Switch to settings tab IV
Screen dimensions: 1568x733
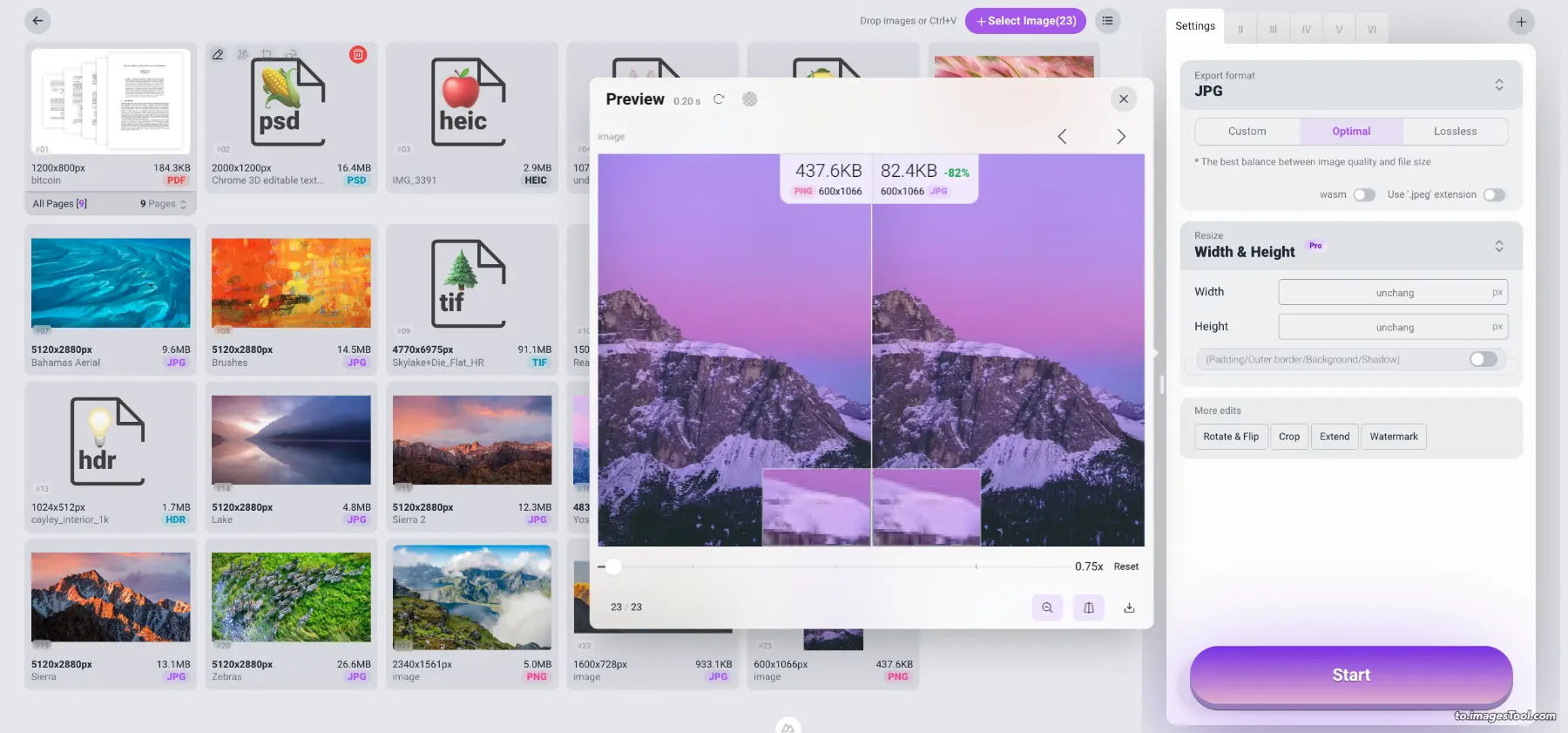[x=1306, y=30]
